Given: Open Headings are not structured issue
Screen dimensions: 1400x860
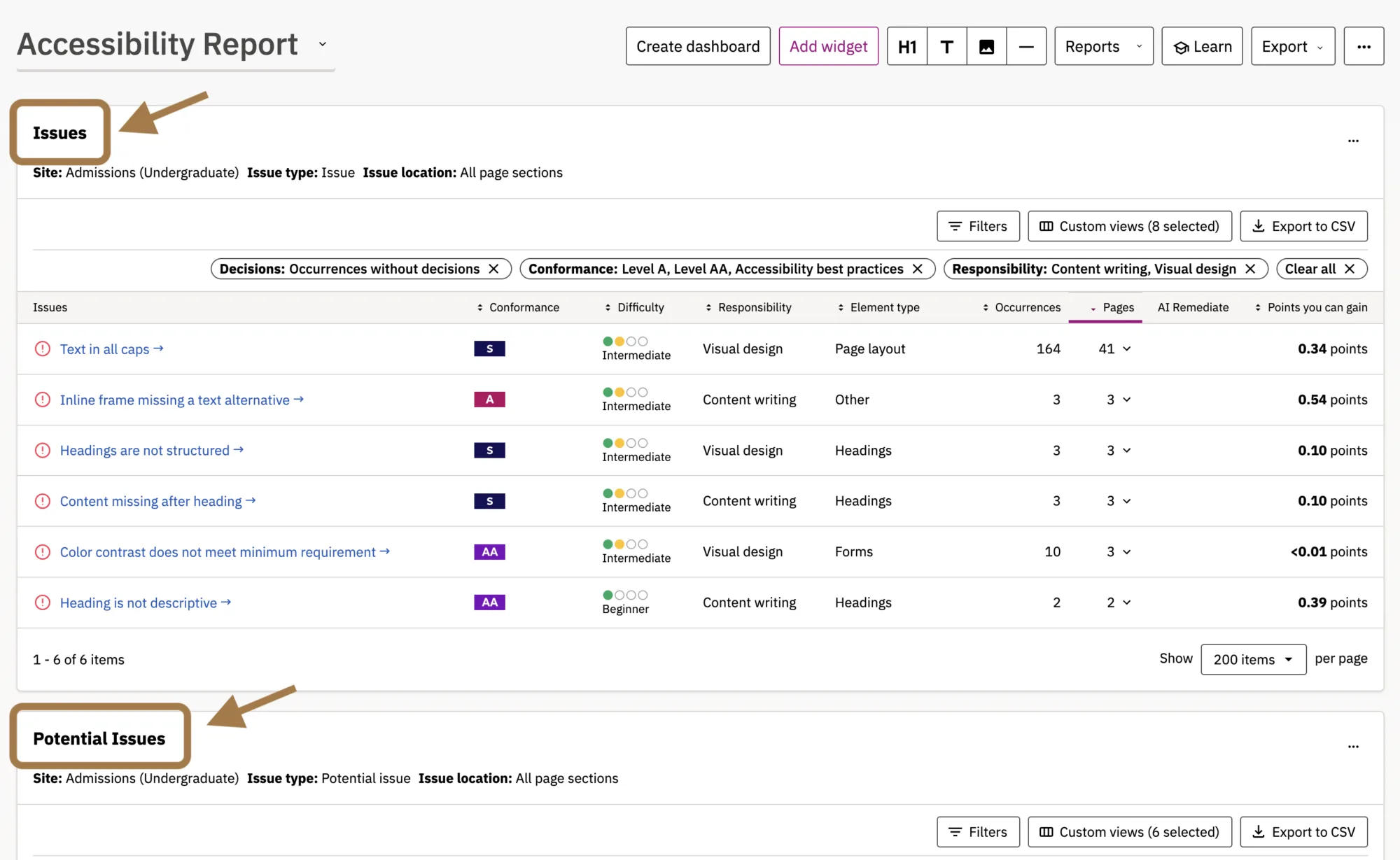Looking at the screenshot, I should coord(151,450).
